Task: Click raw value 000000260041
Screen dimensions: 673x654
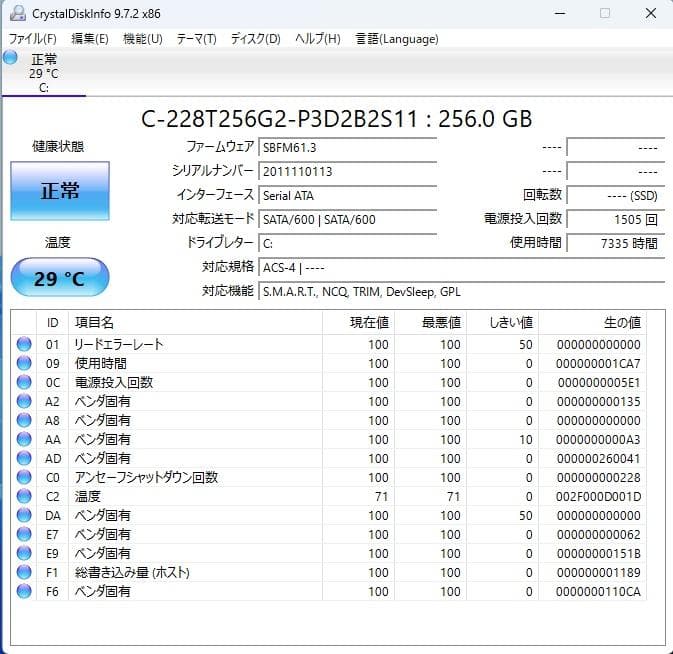Action: [x=598, y=458]
